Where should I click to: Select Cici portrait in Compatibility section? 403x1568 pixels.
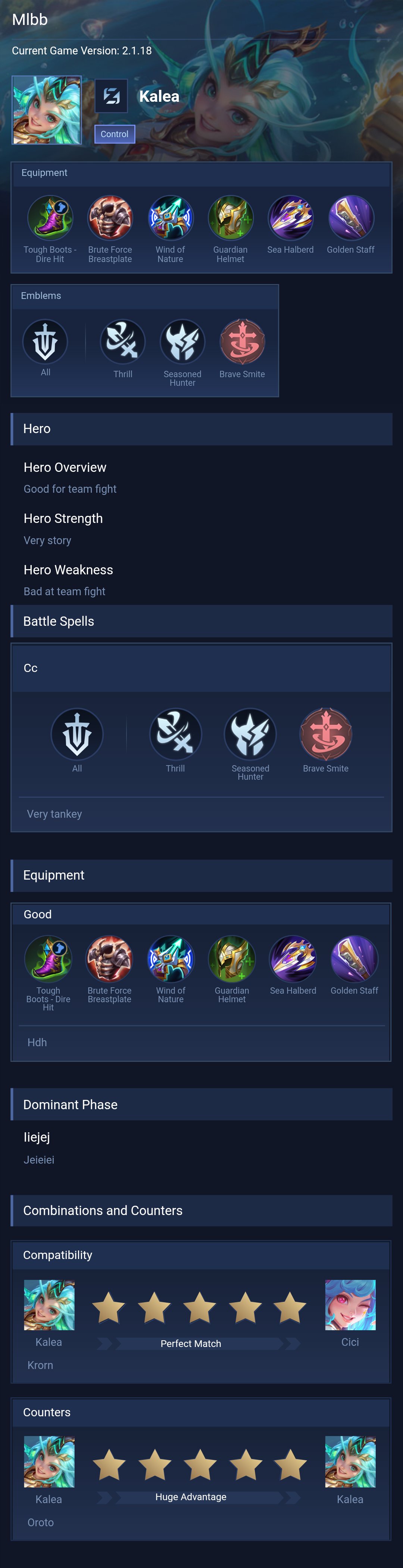coord(350,1304)
